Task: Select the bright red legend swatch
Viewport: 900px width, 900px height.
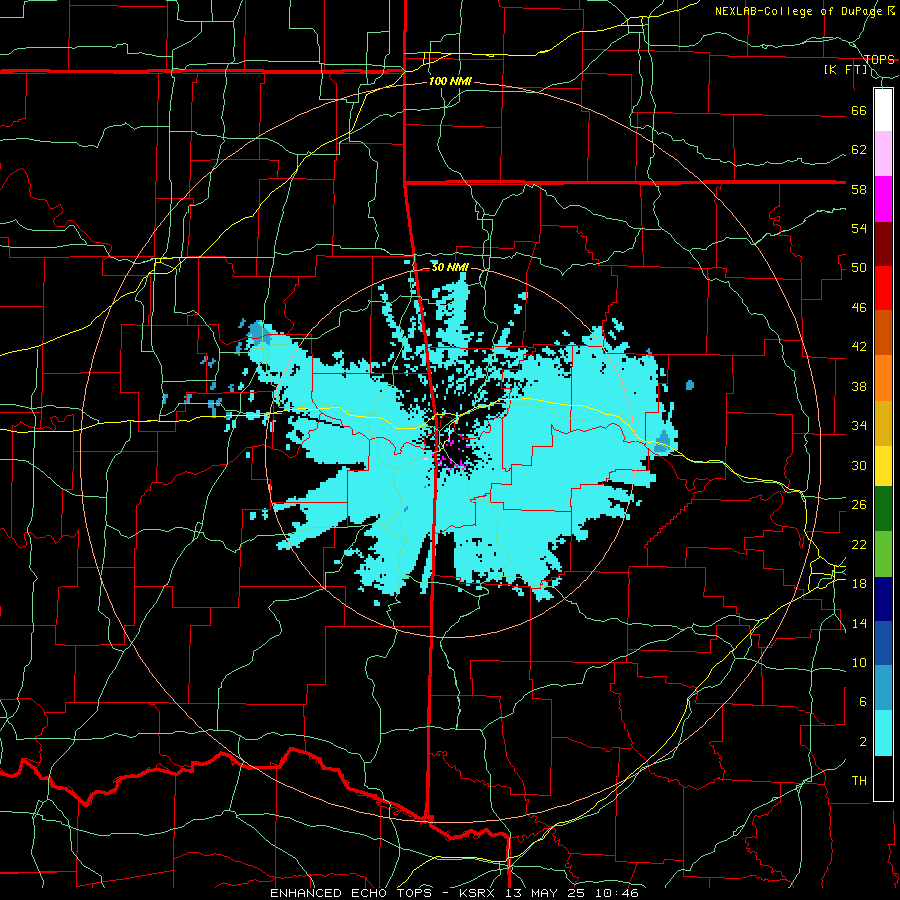Action: click(x=883, y=288)
